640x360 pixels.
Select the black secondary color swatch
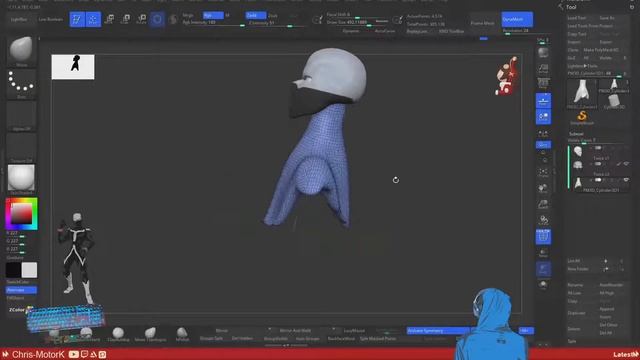pyautogui.click(x=13, y=270)
